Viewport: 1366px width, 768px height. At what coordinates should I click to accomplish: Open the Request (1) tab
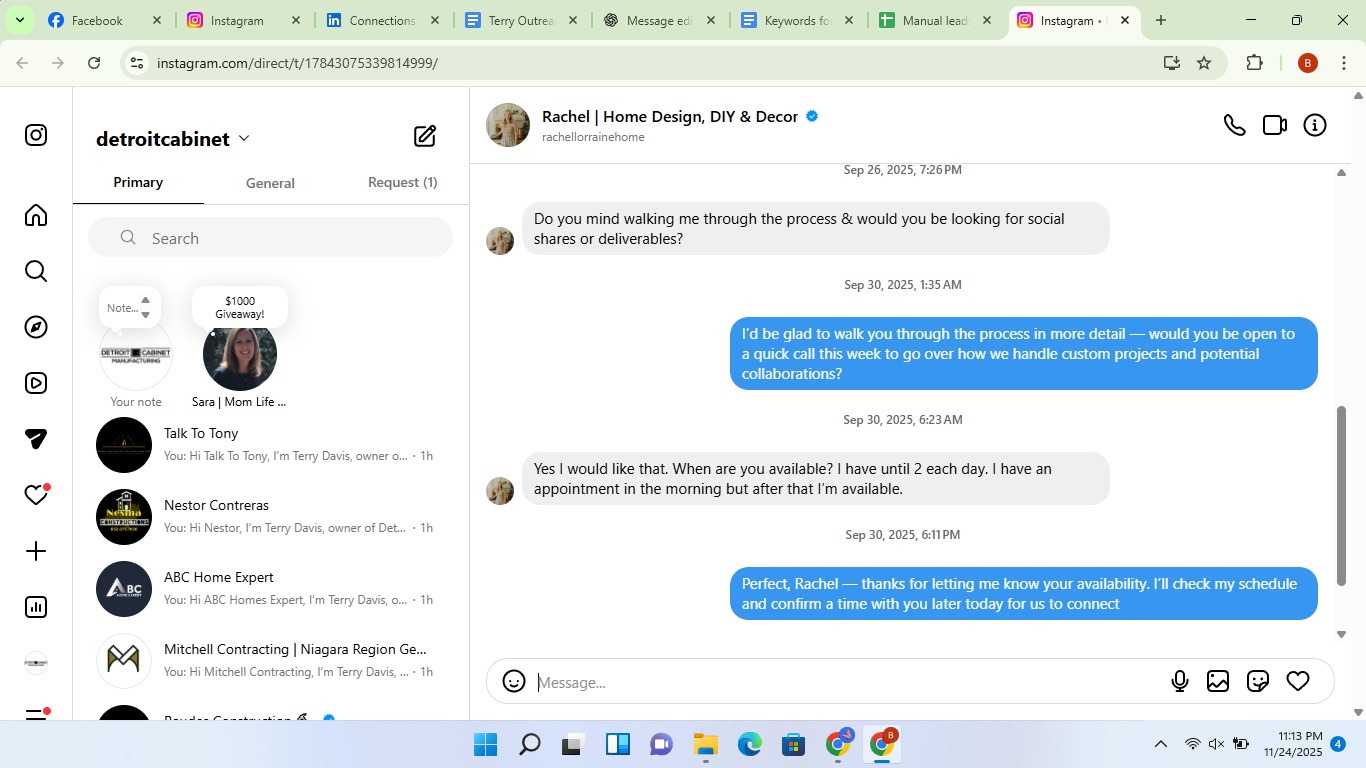(402, 183)
